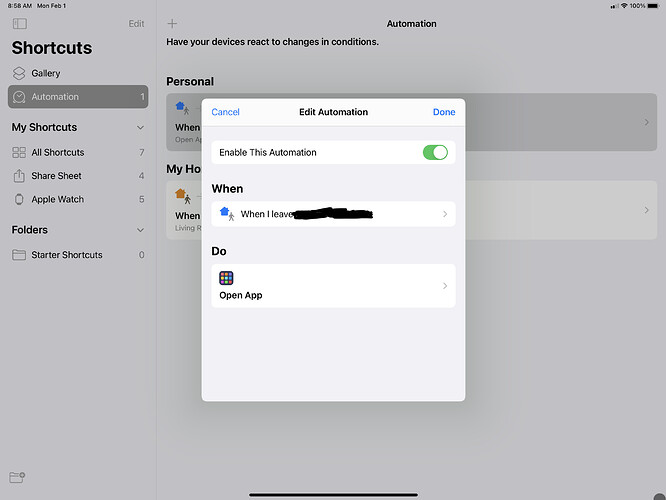This screenshot has width=666, height=500.
Task: Tap Cancel in Edit Automation dialog
Action: 226,112
